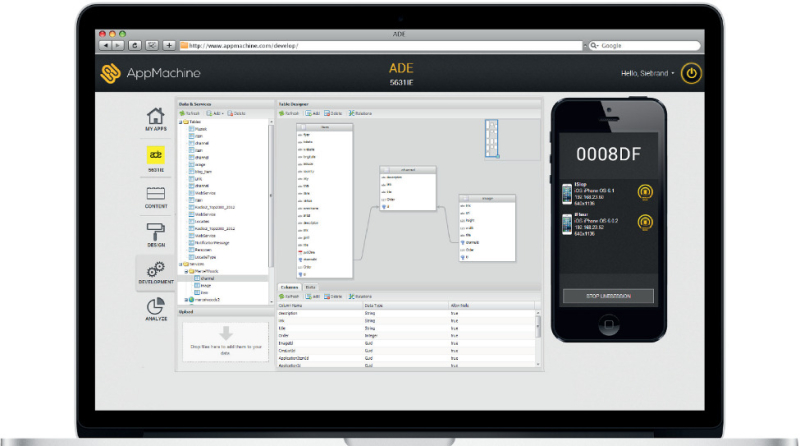Click the item table header in designer
800x446 pixels.
point(324,127)
